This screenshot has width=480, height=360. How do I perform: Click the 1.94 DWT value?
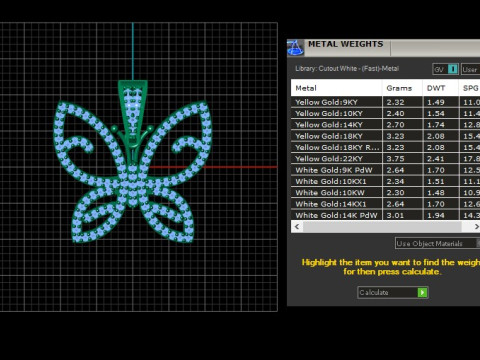[436, 215]
